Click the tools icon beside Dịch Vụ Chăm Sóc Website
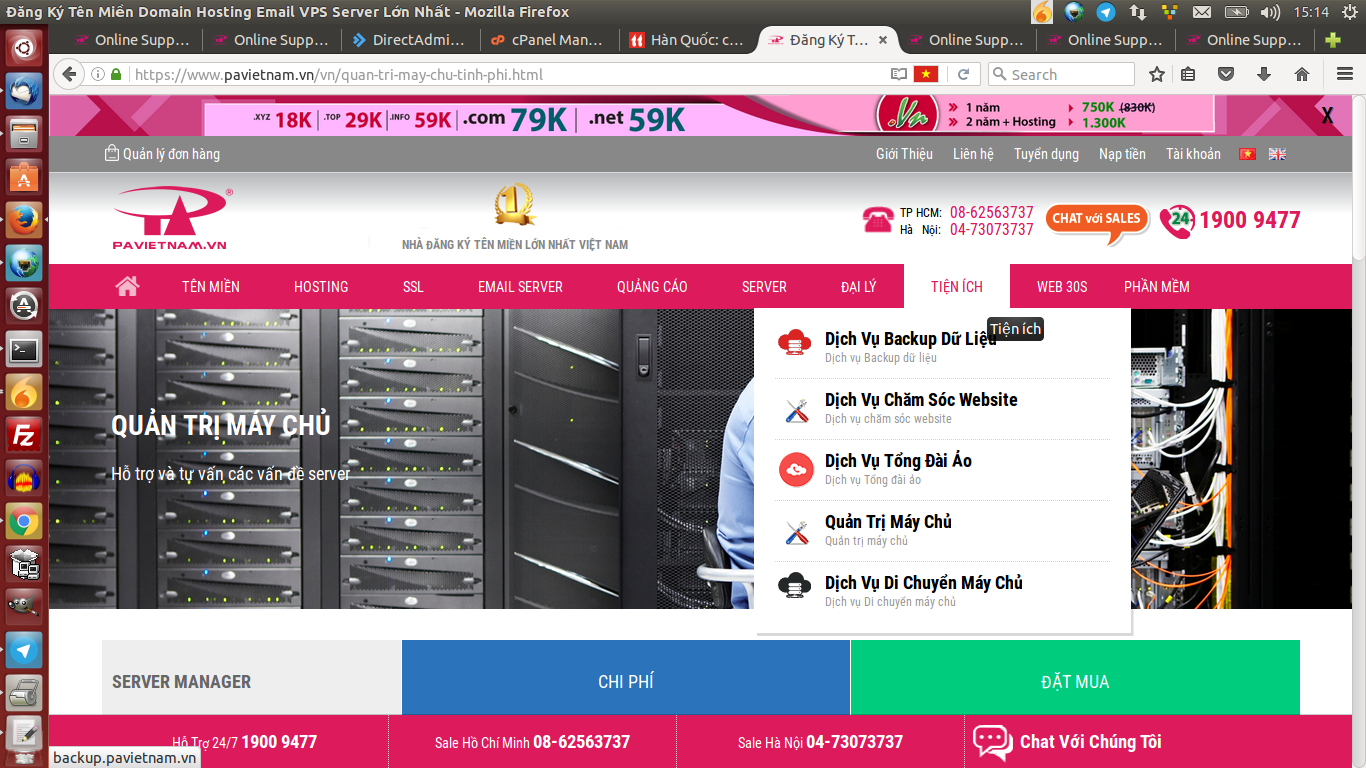This screenshot has width=1366, height=768. pyautogui.click(x=796, y=410)
